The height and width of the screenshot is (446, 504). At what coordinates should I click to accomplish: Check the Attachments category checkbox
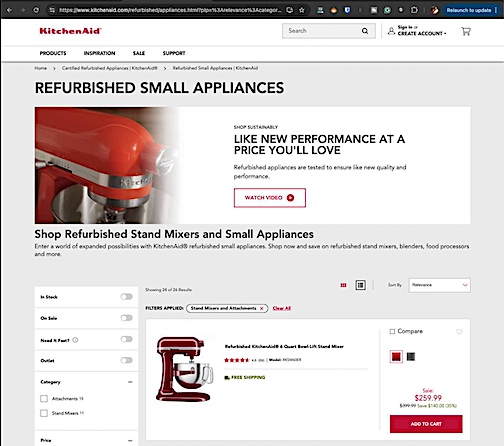[44, 399]
